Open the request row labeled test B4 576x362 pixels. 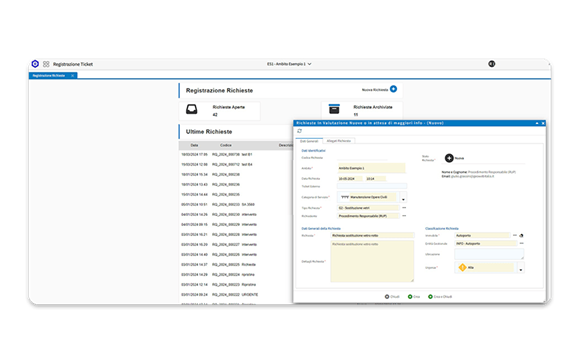236,164
